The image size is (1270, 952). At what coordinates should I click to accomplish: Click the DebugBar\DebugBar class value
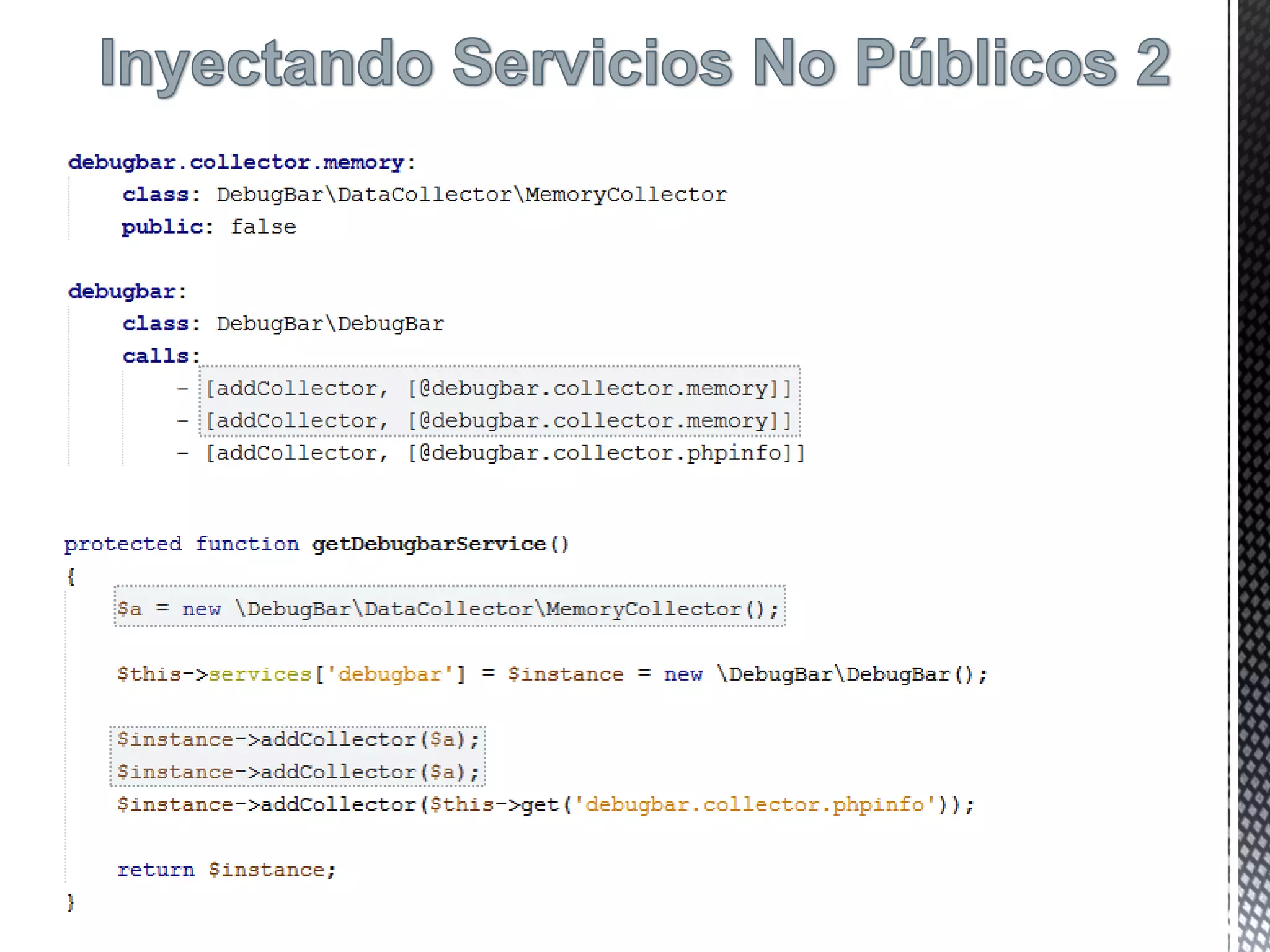330,324
